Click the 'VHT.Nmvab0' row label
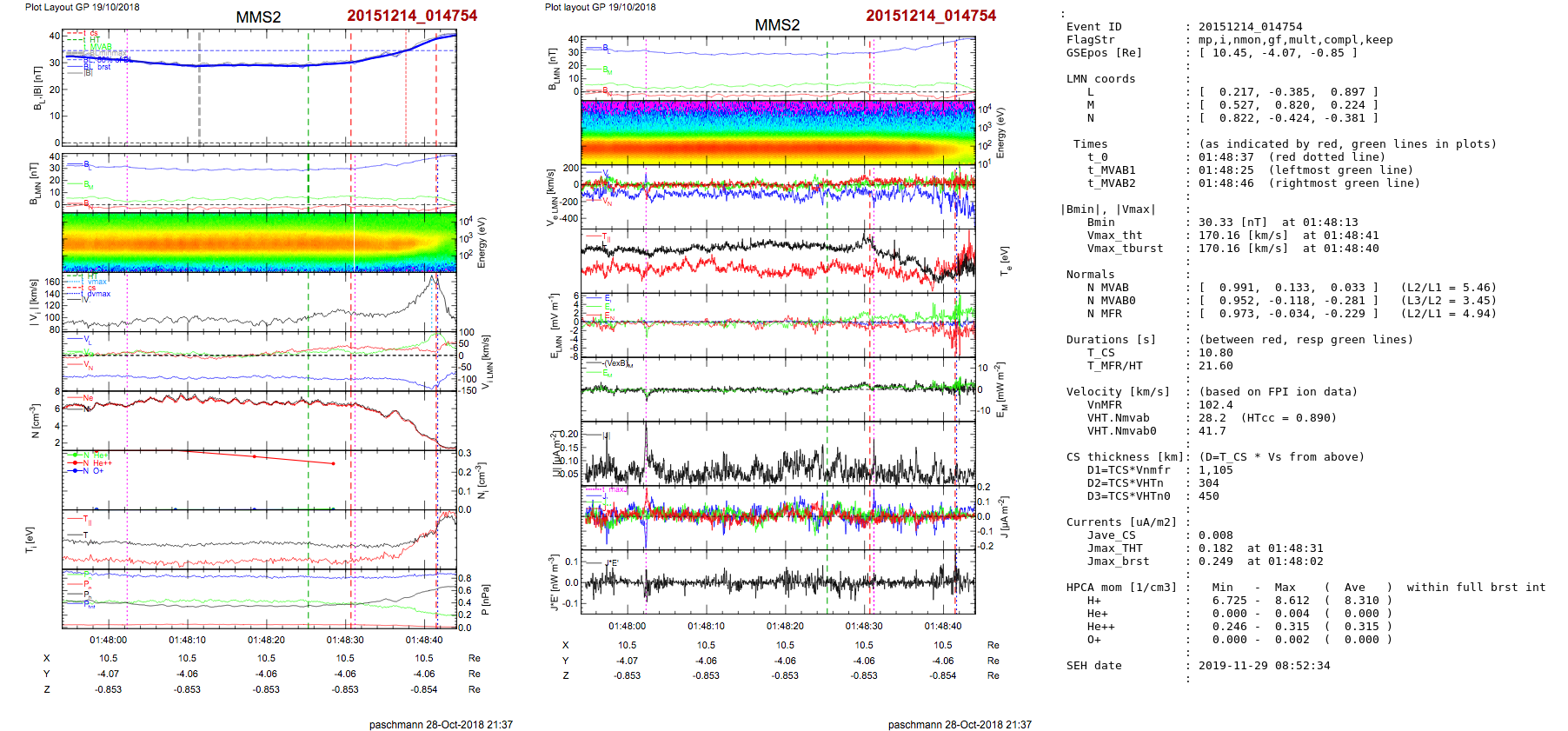1568x731 pixels. (1122, 431)
